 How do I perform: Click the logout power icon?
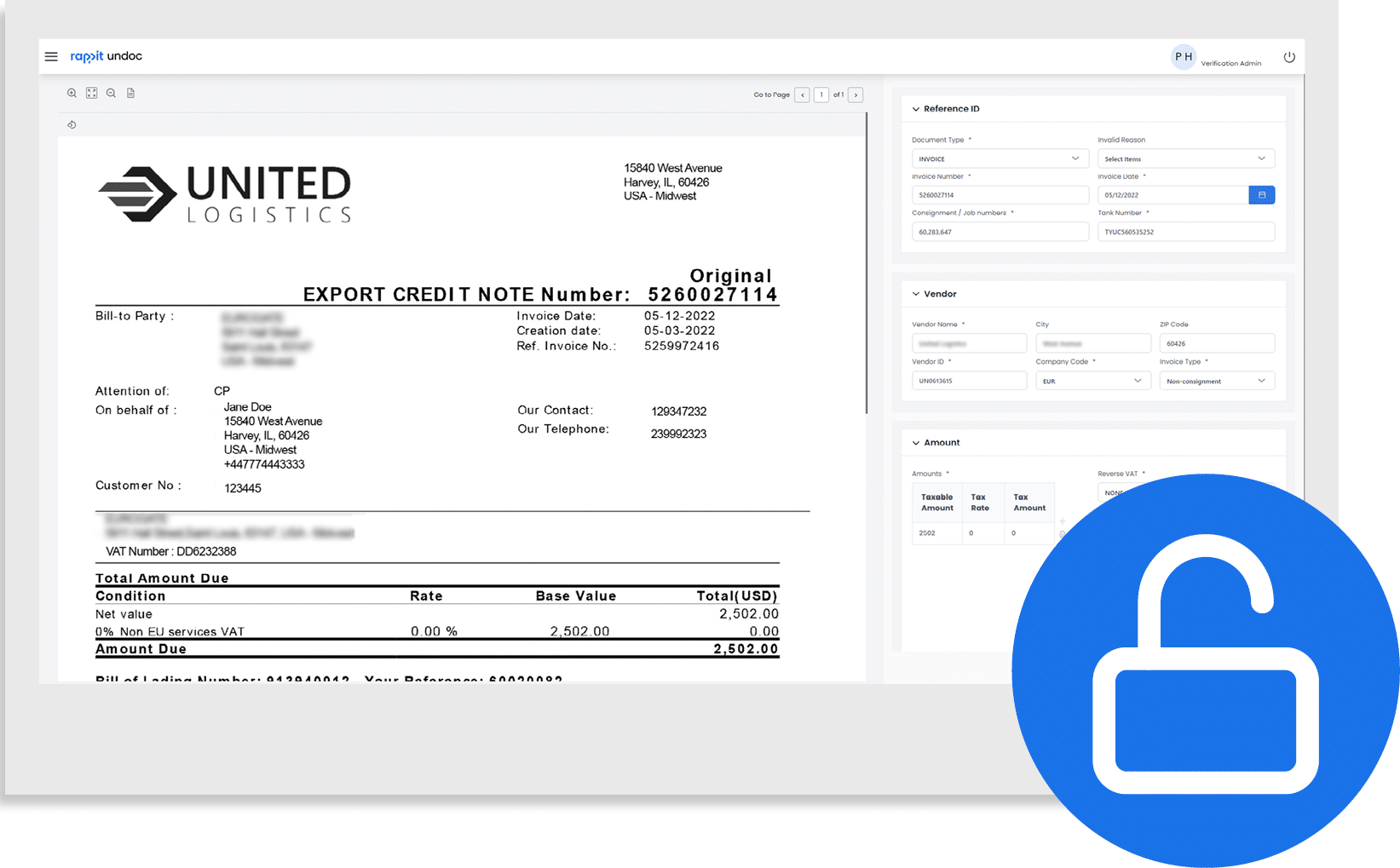click(x=1289, y=57)
